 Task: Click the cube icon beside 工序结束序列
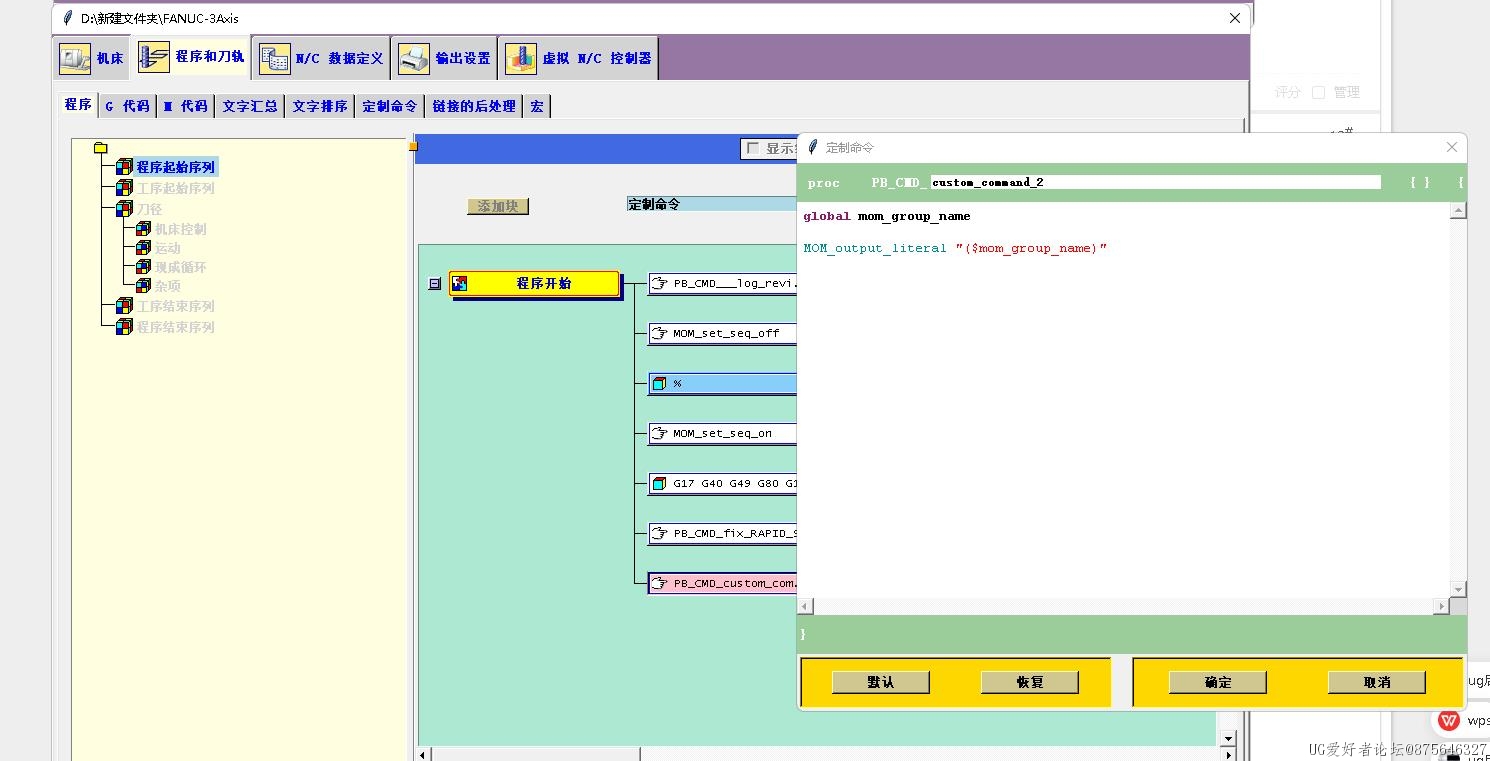[x=124, y=306]
